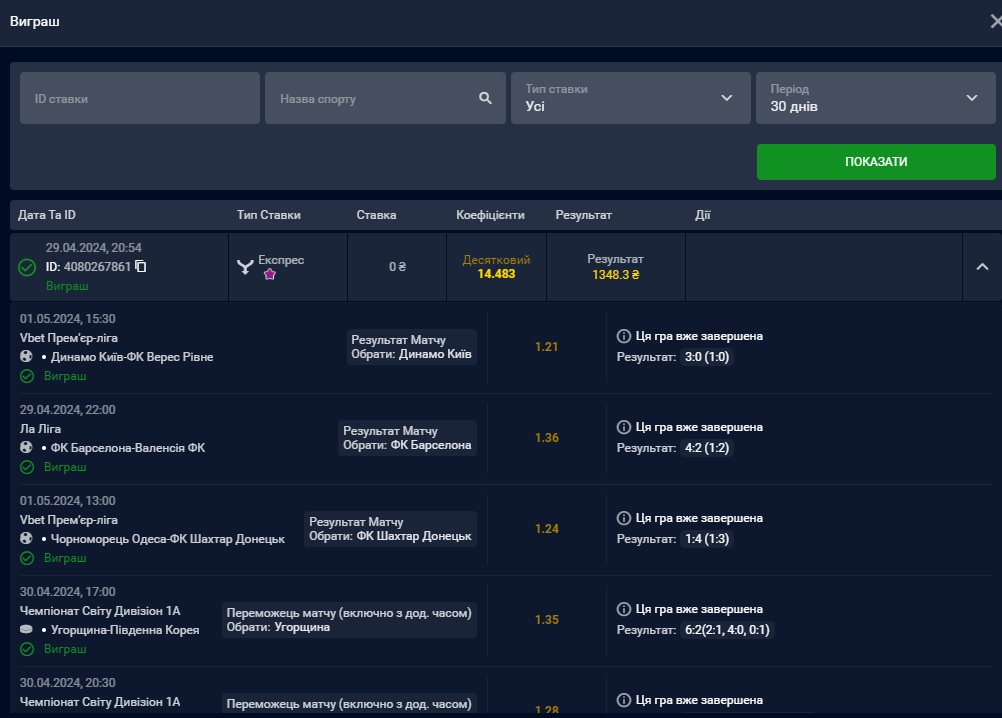Click the Дії column header
Image resolution: width=1002 pixels, height=718 pixels.
point(702,215)
